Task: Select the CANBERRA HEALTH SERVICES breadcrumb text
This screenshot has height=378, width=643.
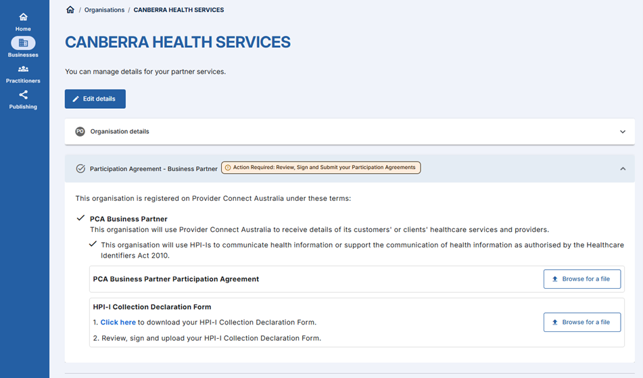Action: click(x=179, y=10)
